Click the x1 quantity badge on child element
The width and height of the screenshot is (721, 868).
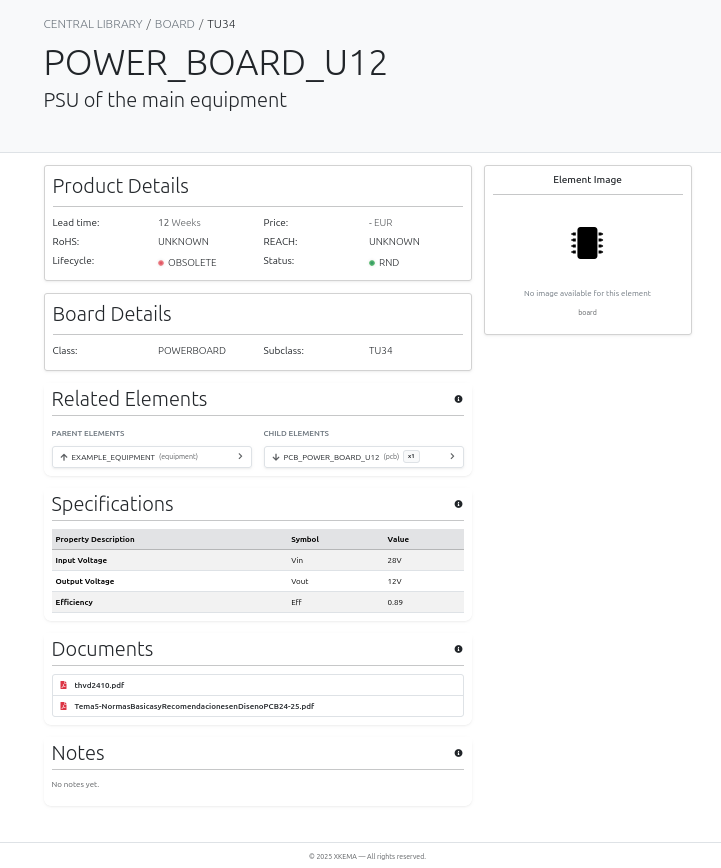pos(411,455)
